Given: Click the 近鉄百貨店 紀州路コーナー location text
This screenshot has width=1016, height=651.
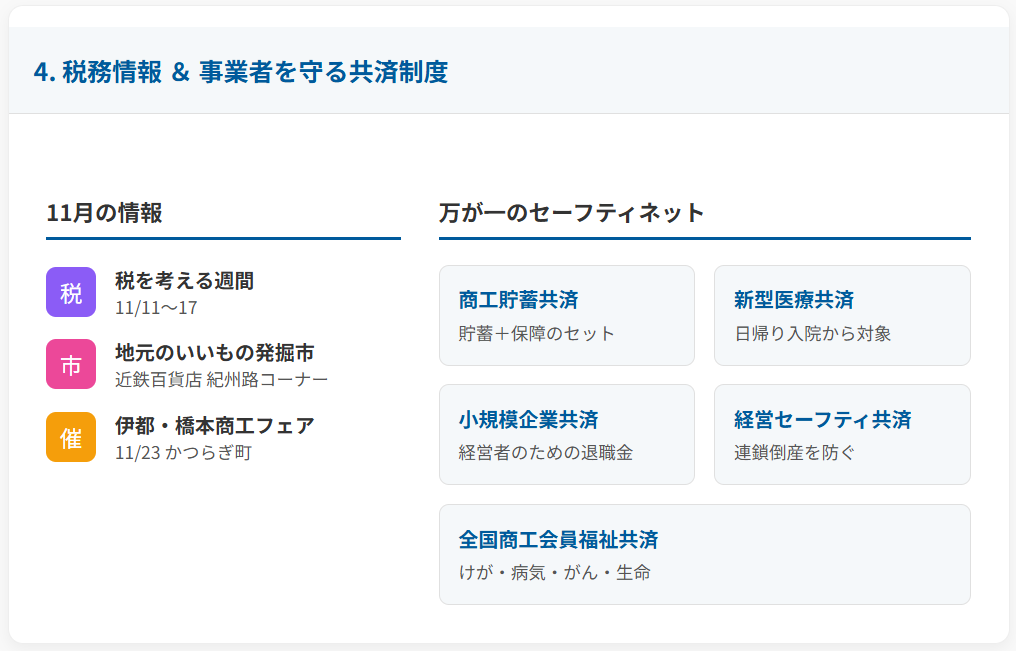Looking at the screenshot, I should tap(221, 380).
